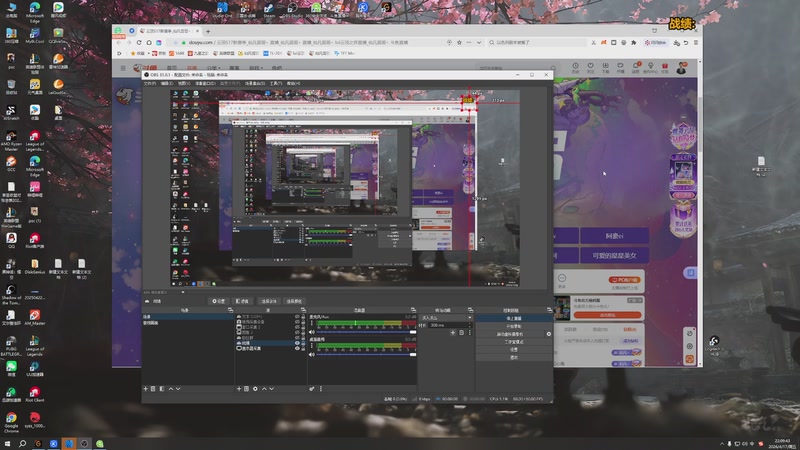
Task: Open scene filters icon in OBS scenes toolbar
Action: [x=162, y=389]
